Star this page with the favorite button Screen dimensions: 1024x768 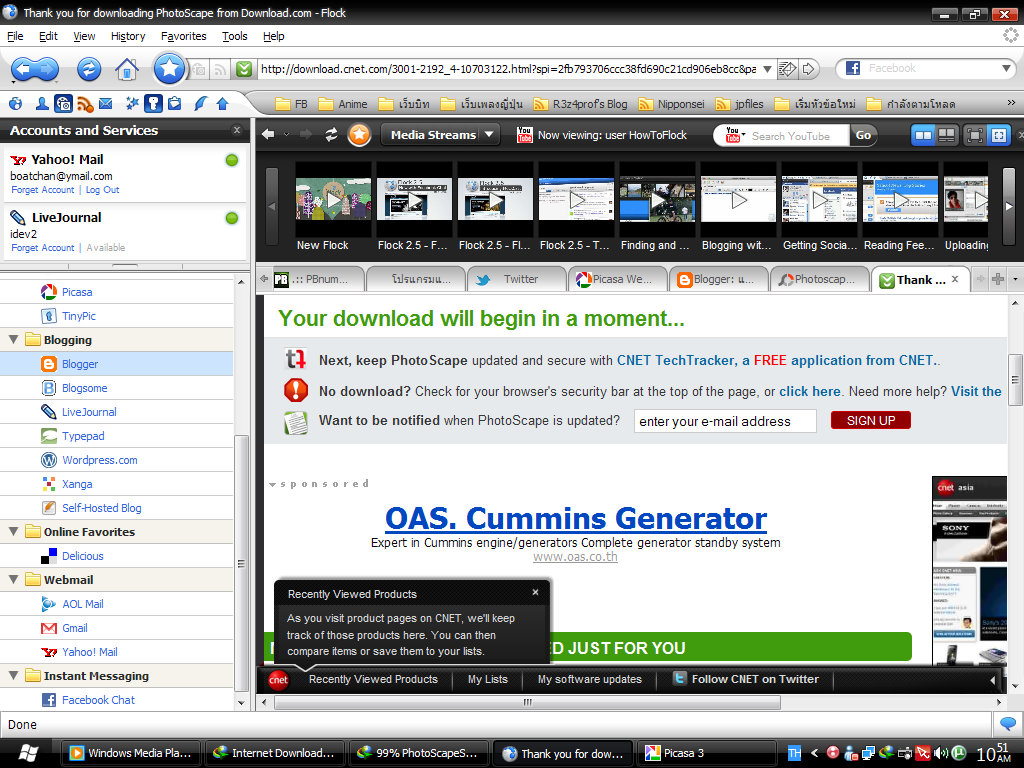(169, 68)
